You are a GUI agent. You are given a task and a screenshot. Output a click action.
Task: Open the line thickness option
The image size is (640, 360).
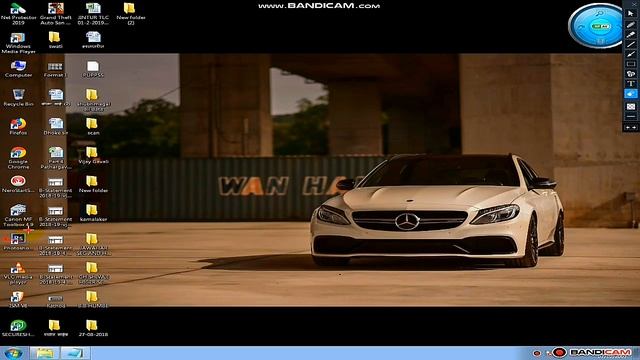pos(631,117)
